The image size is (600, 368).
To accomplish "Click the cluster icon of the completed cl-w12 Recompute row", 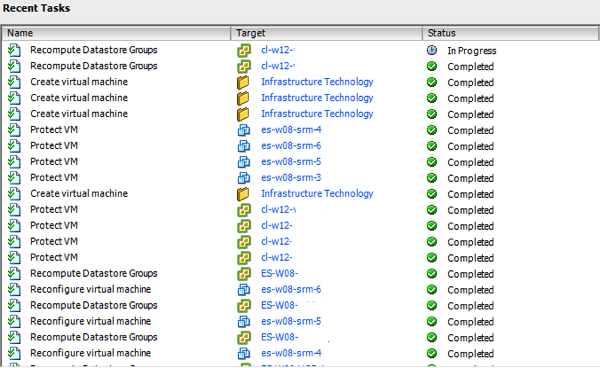I will pyautogui.click(x=244, y=67).
